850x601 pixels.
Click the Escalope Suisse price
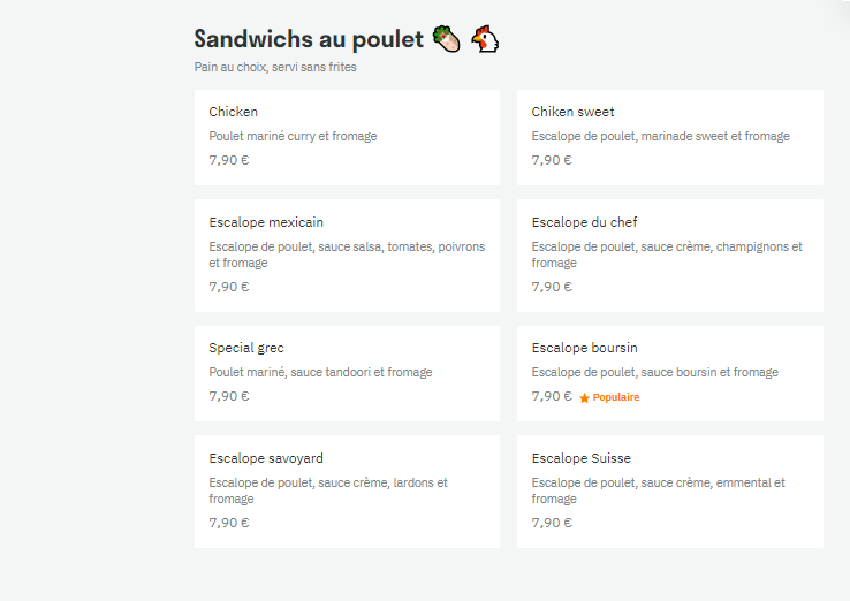[x=551, y=522]
